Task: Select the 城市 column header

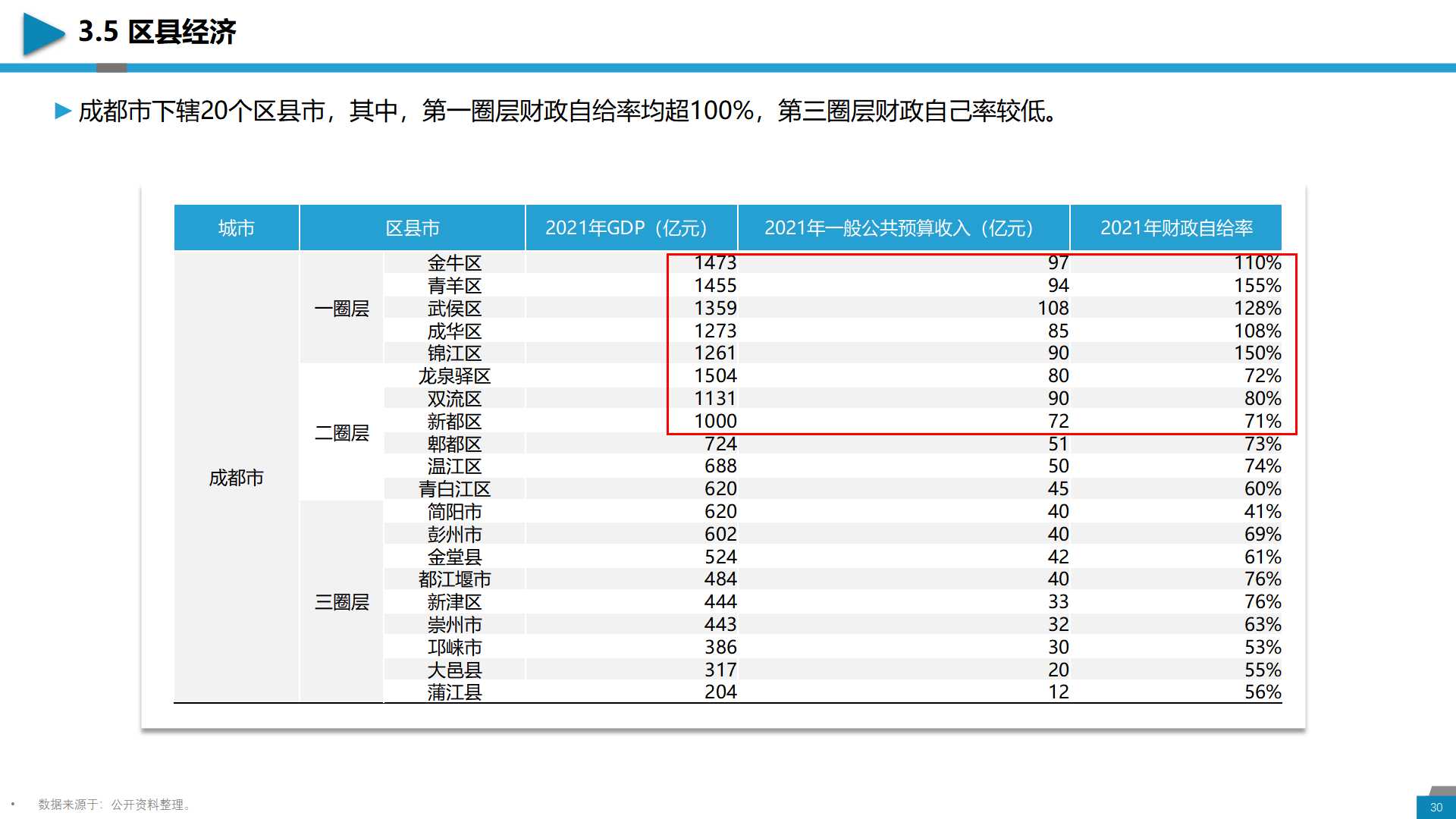Action: (236, 227)
